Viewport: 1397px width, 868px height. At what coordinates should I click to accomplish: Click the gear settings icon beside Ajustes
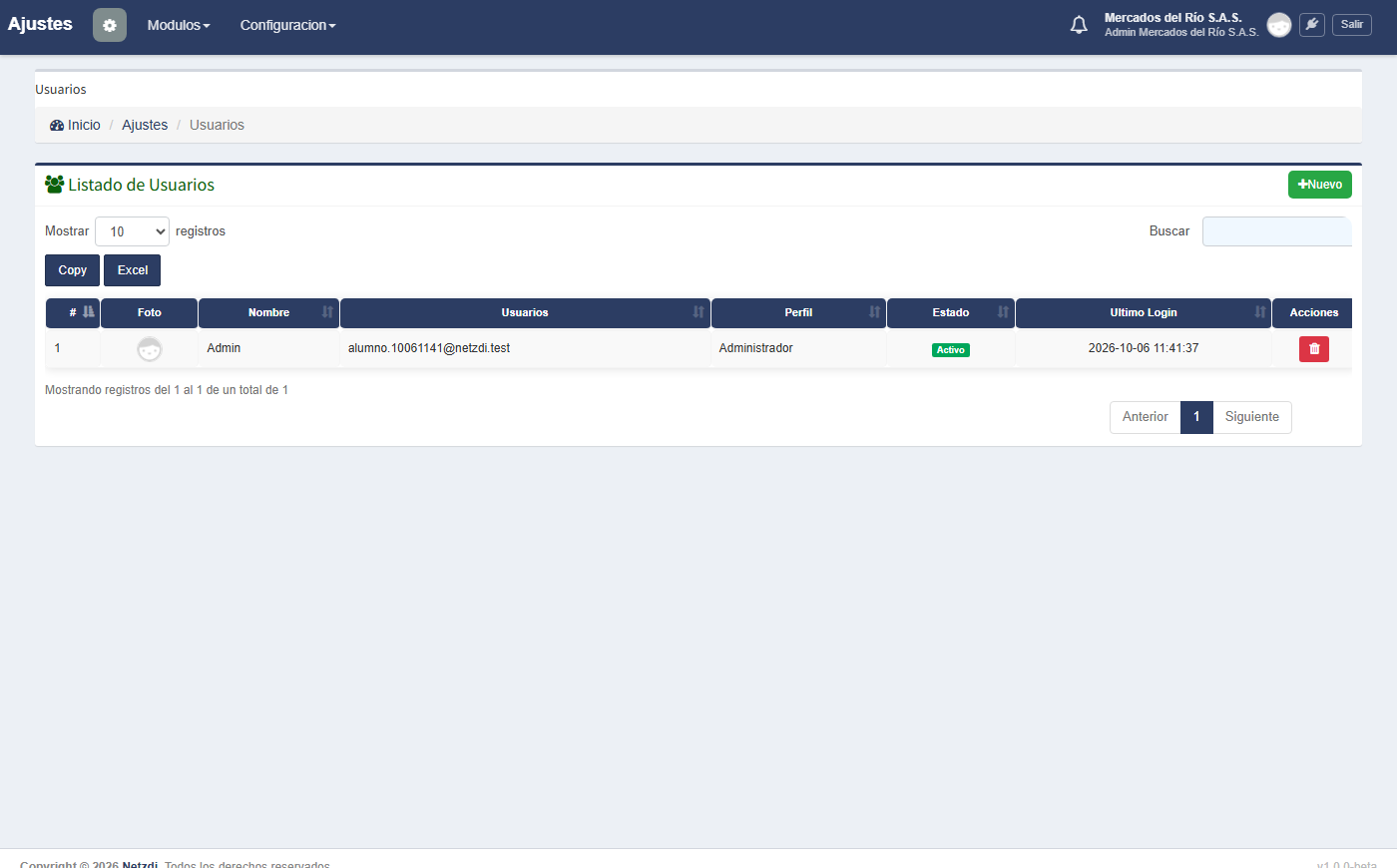tap(110, 25)
